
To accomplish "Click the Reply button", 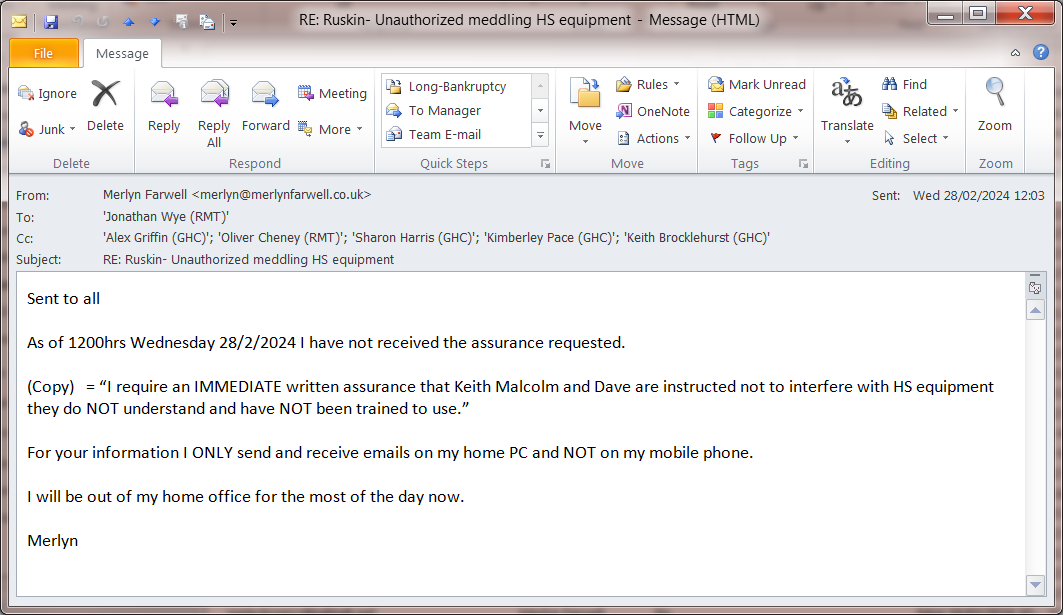I will coord(164,106).
